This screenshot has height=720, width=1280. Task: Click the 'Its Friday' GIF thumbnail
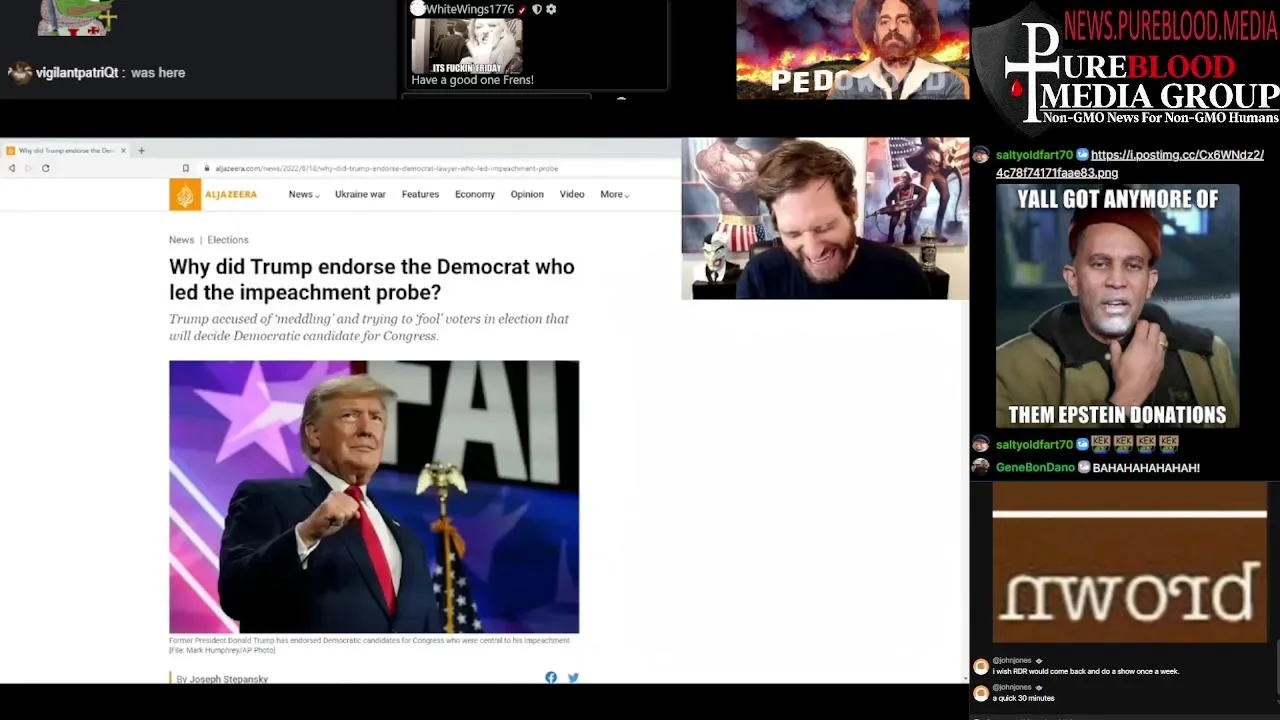tap(467, 46)
